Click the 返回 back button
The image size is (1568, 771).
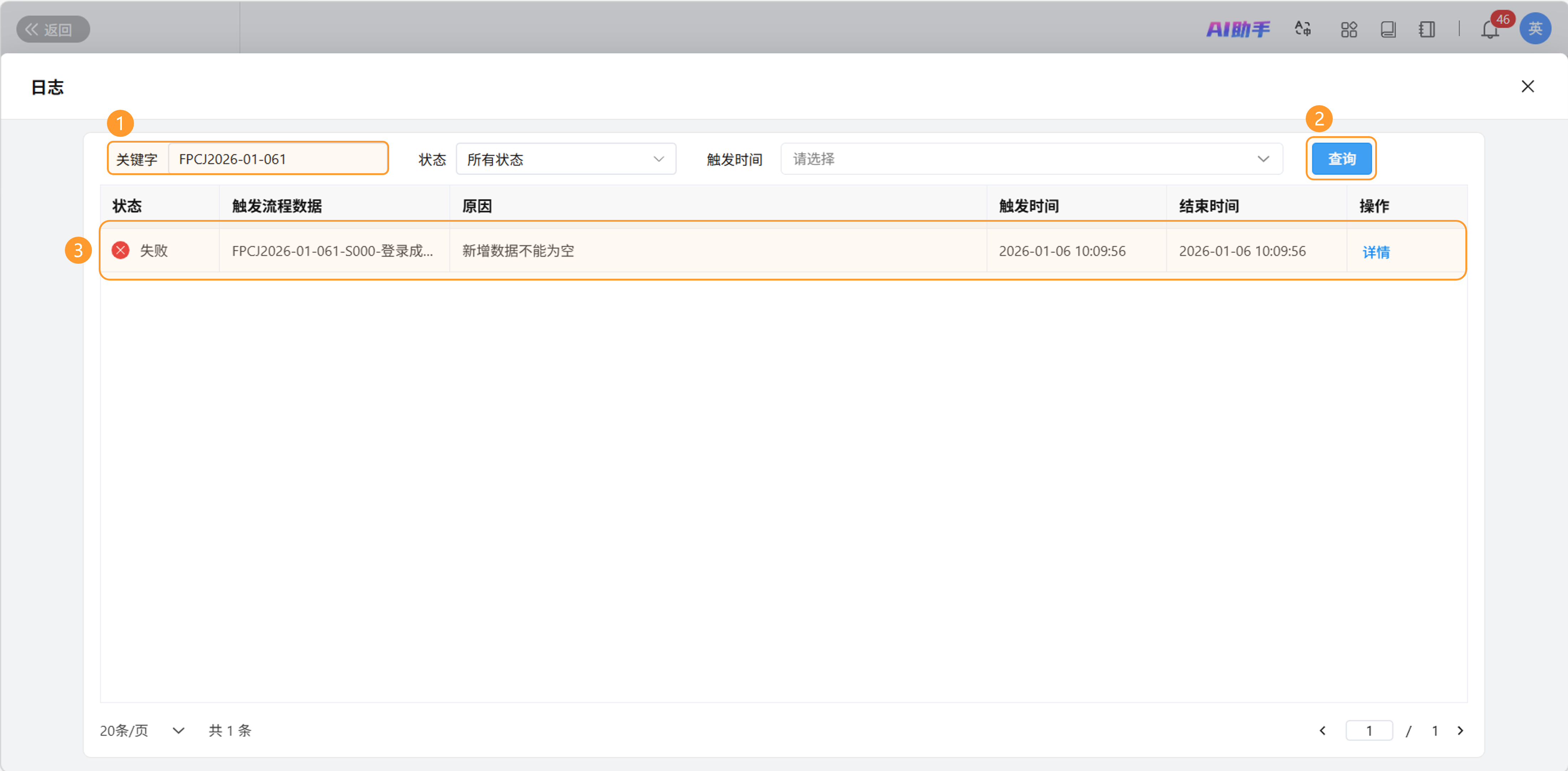point(52,29)
